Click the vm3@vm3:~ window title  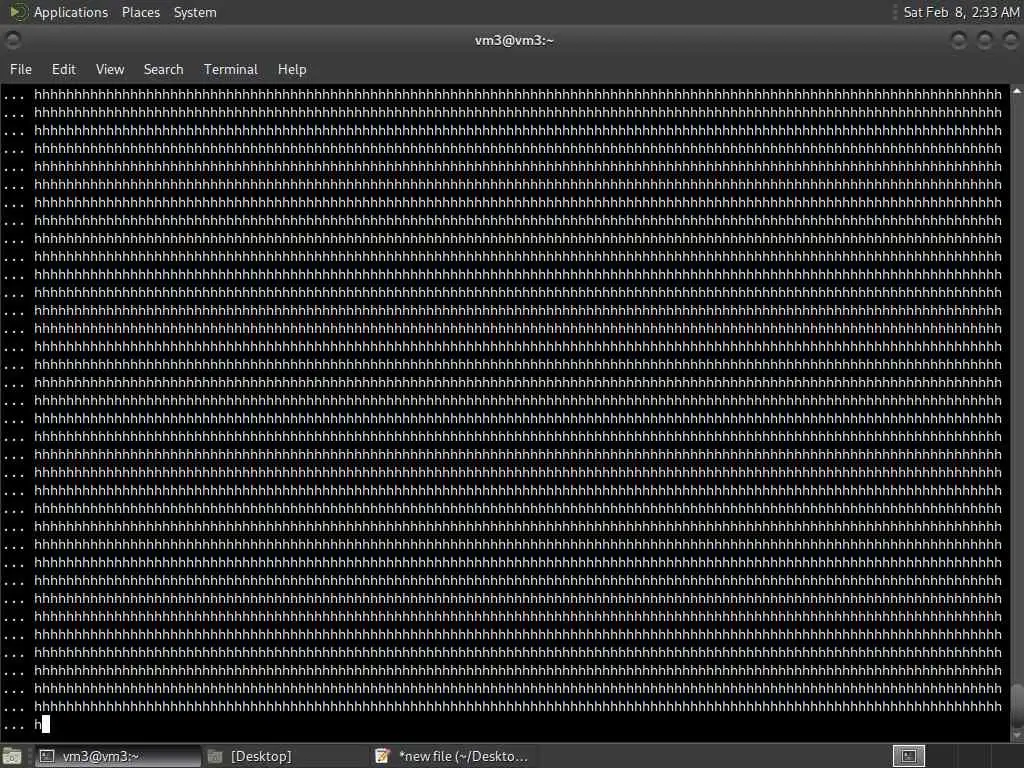pos(514,40)
